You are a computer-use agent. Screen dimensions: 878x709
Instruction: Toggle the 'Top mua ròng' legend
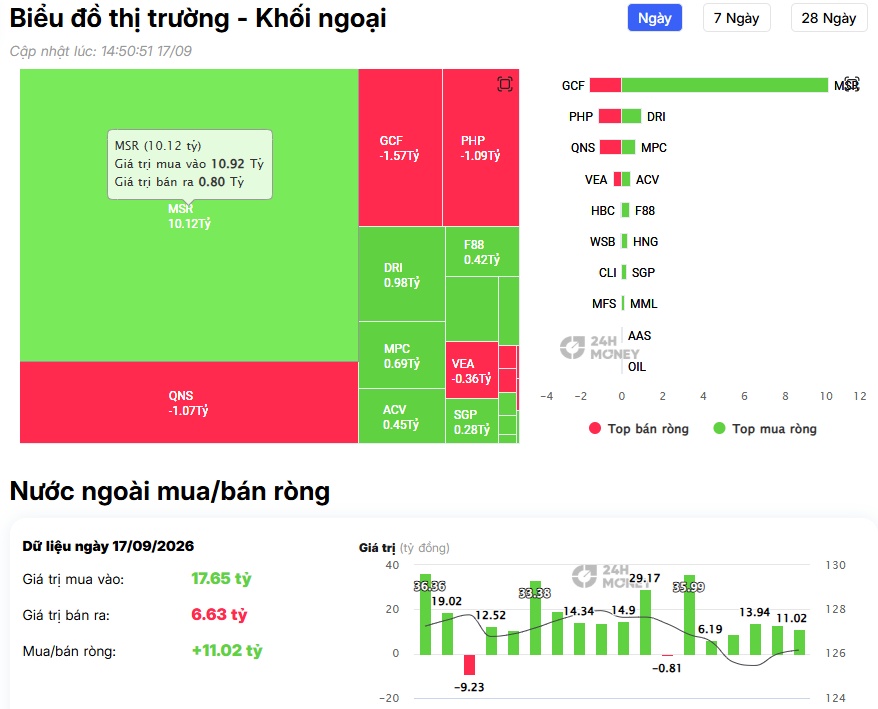point(765,429)
